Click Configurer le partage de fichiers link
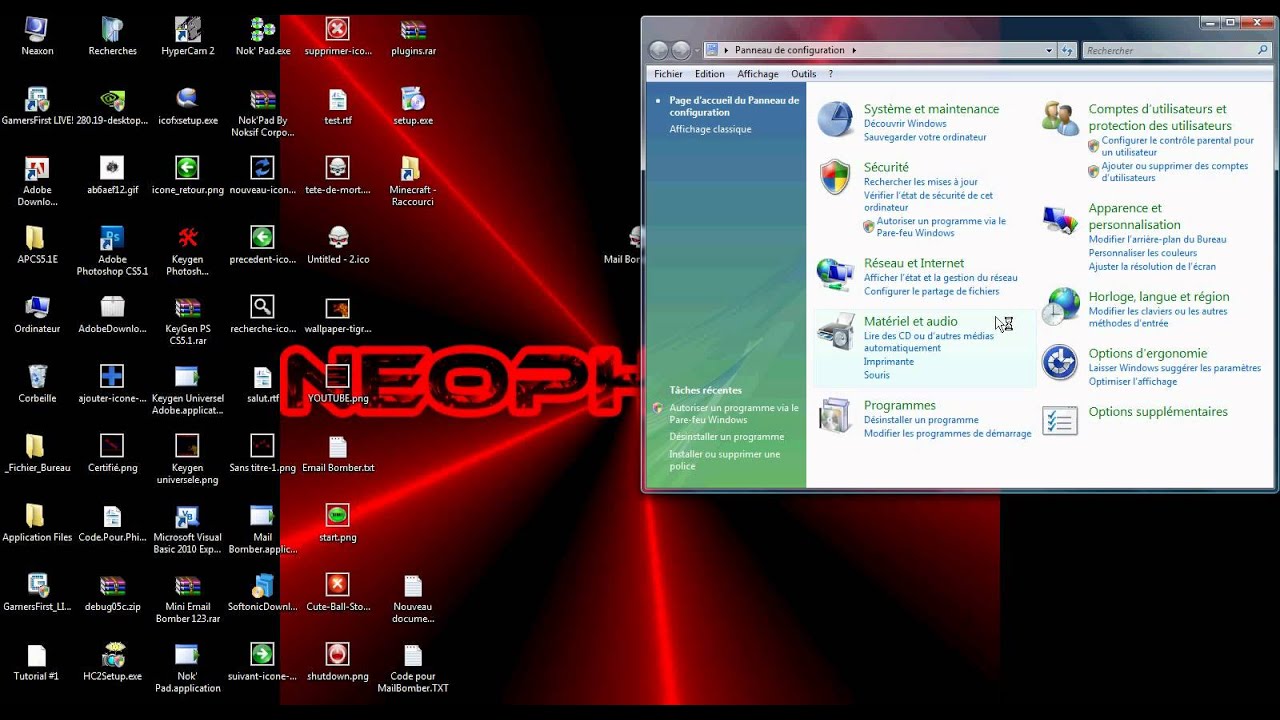 931,291
